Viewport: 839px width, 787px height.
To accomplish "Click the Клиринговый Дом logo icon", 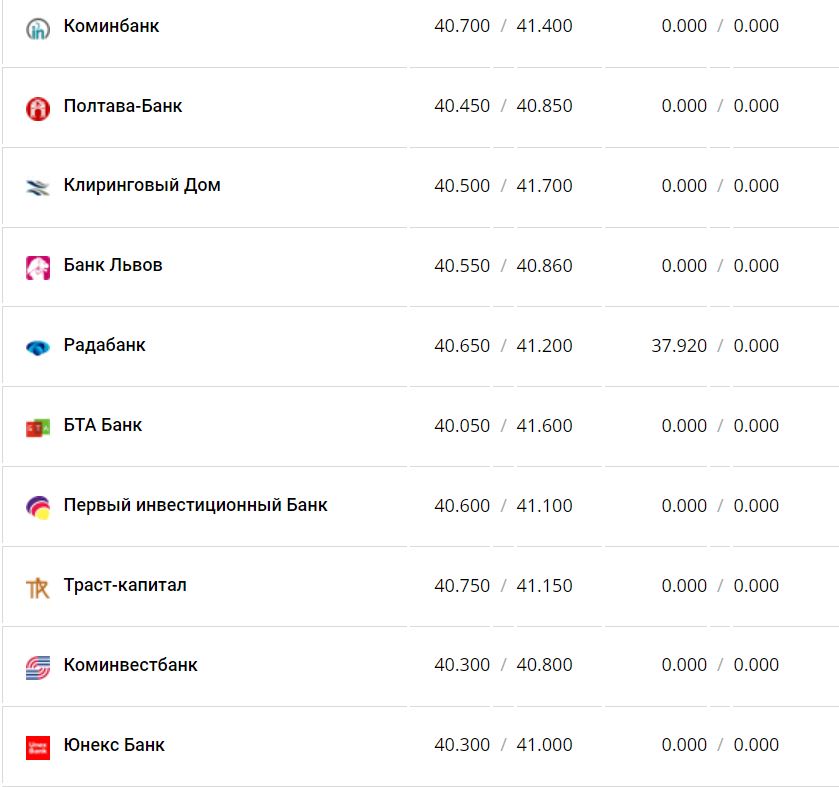I will (38, 187).
